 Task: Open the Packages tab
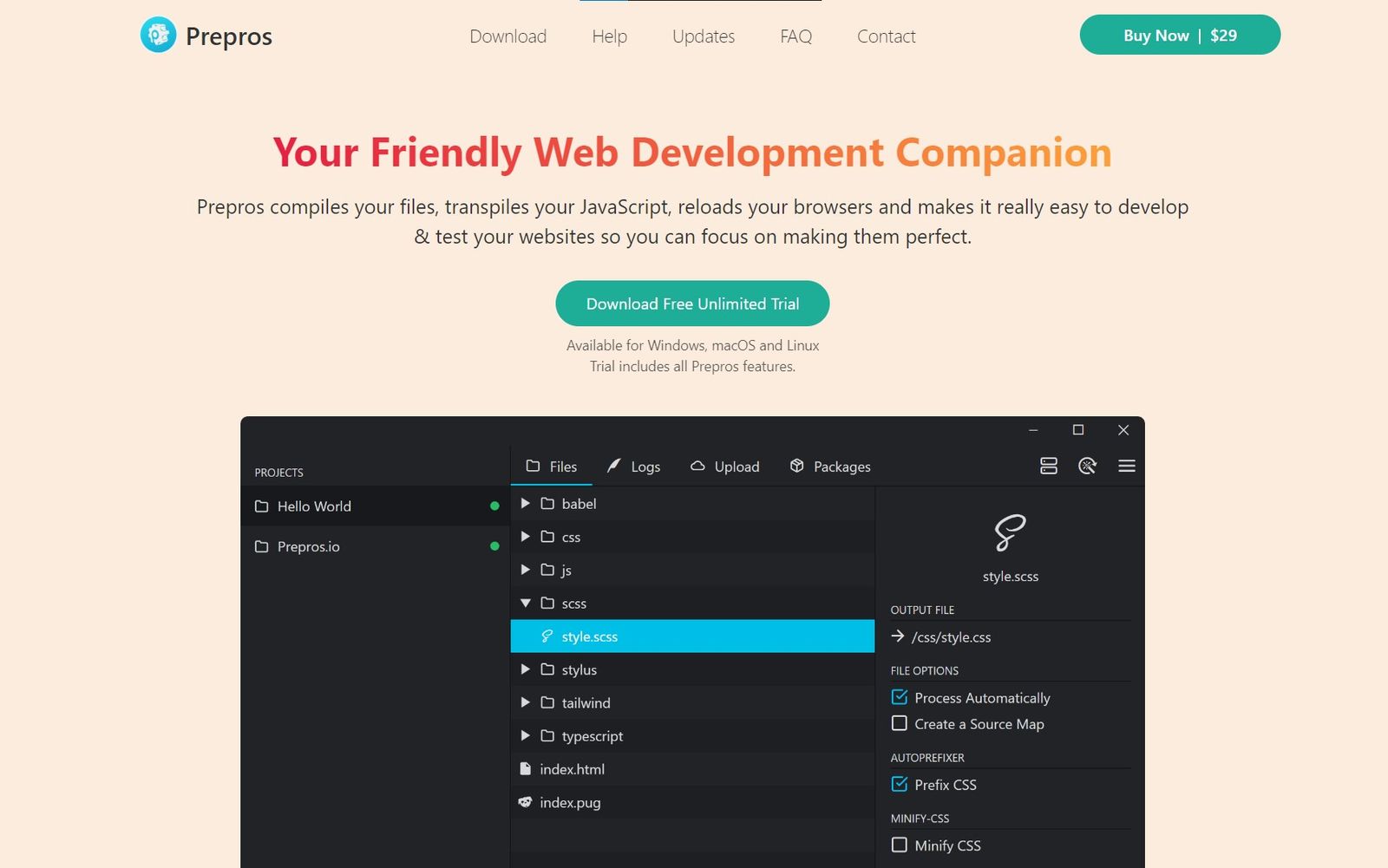[x=830, y=467]
